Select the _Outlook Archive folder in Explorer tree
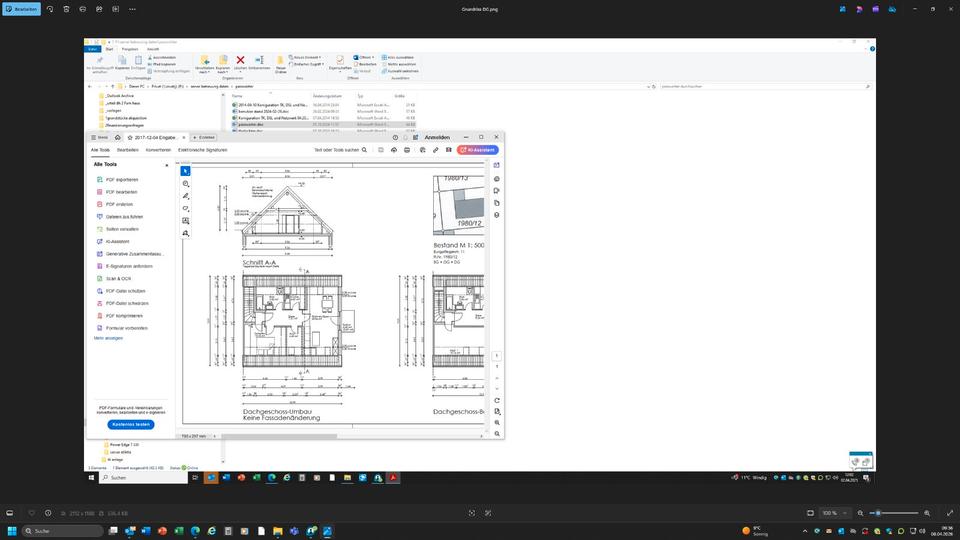 coord(116,96)
